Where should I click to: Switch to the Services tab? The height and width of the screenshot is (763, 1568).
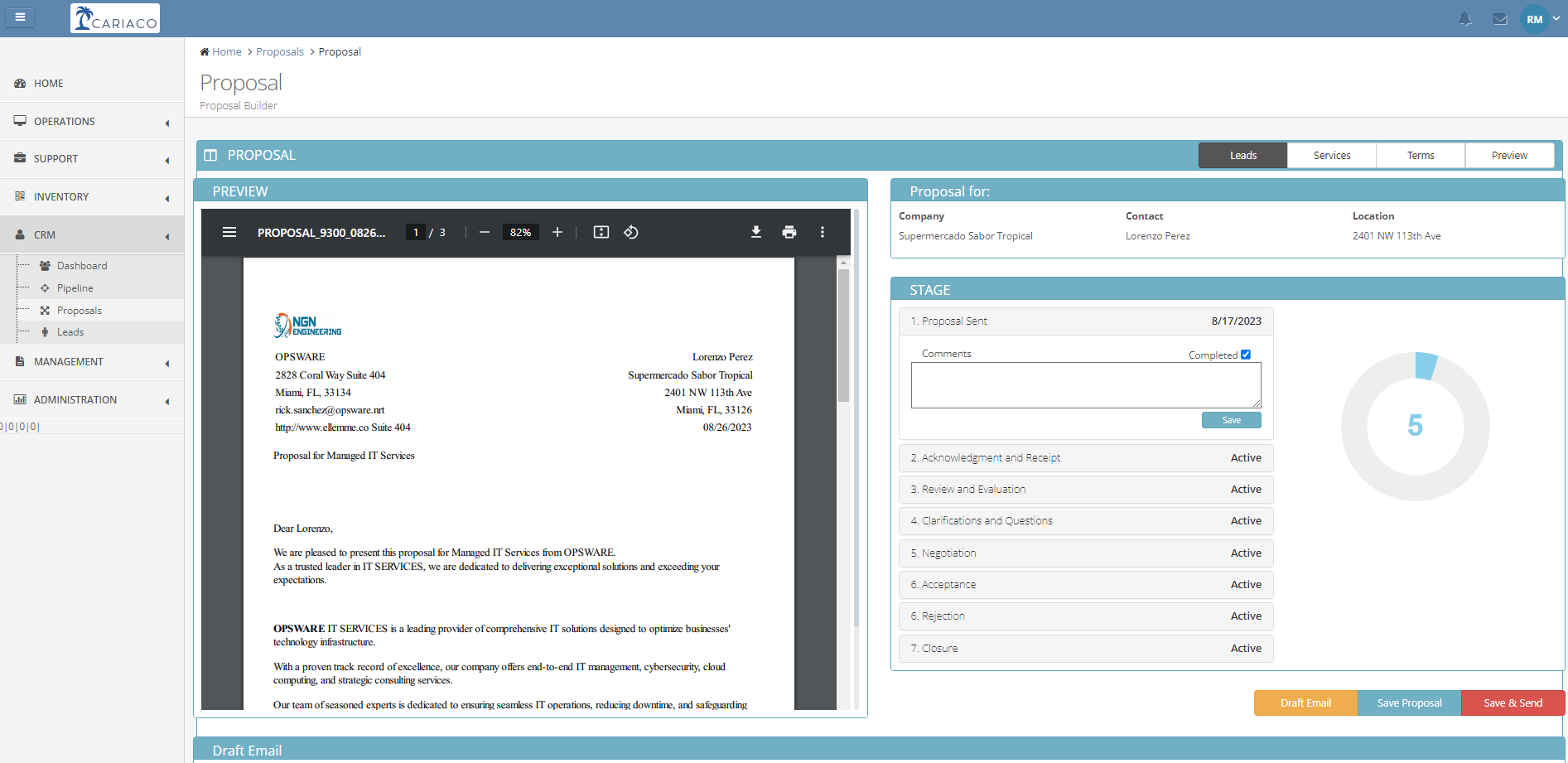(1331, 156)
